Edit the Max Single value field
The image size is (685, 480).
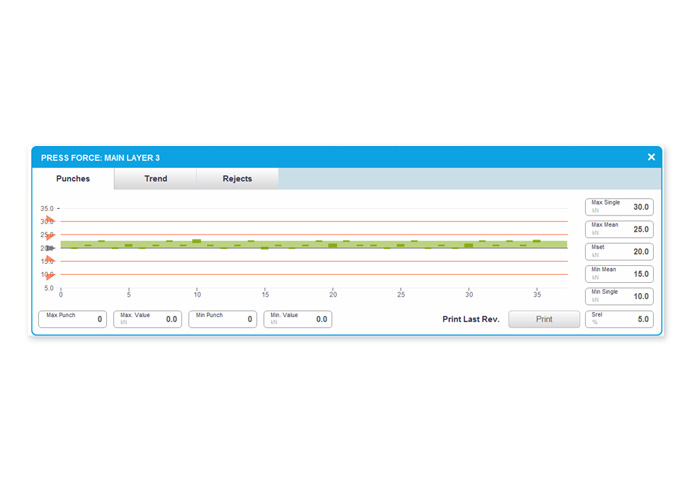coord(619,207)
